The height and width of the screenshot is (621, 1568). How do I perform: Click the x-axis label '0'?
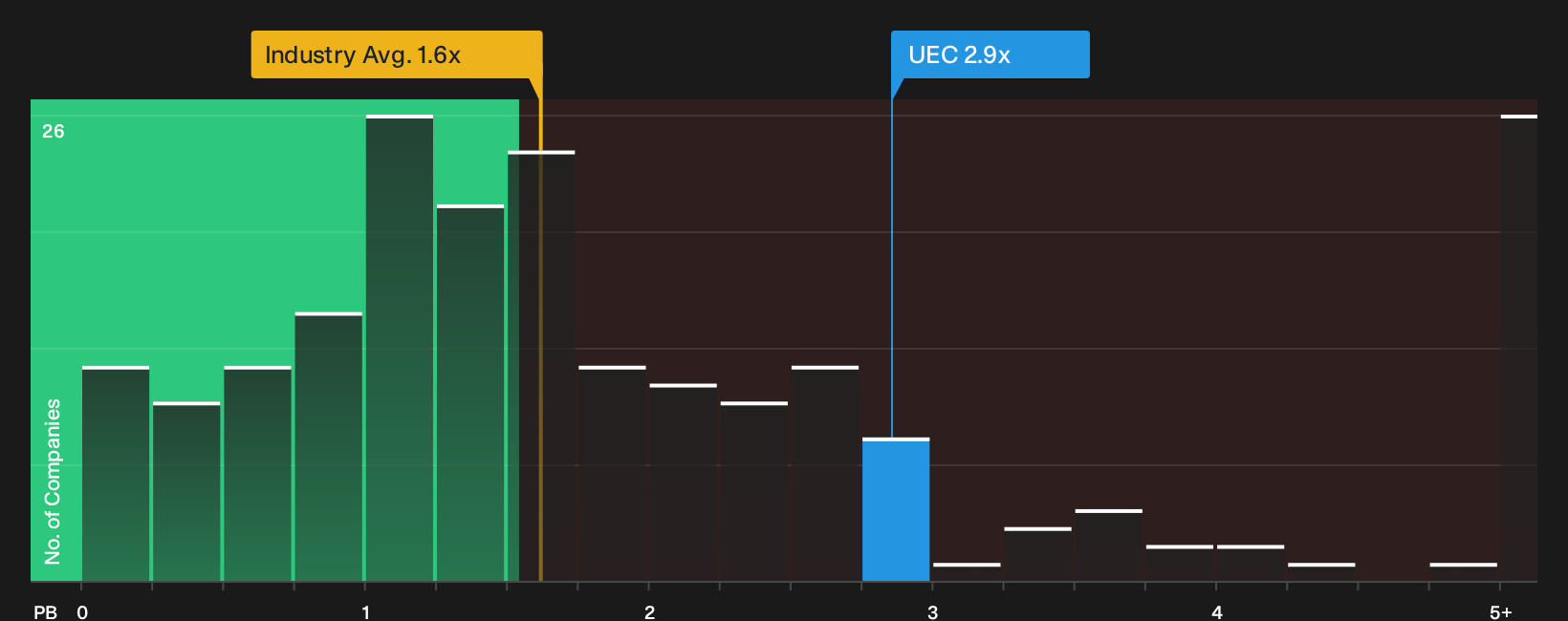tap(82, 612)
